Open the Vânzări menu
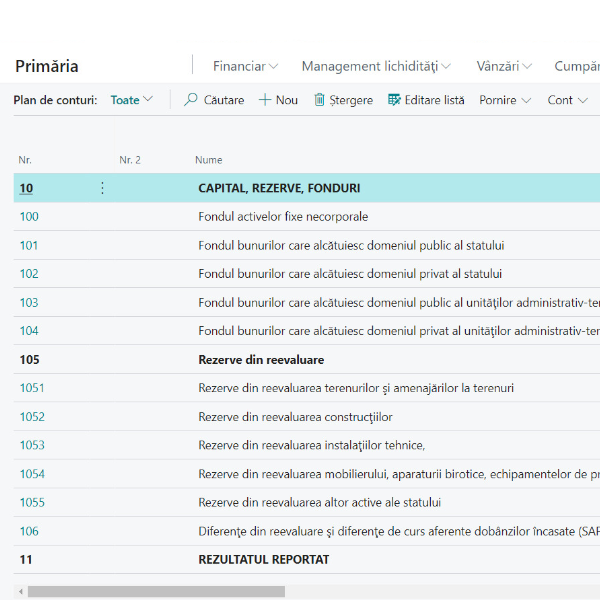The image size is (600, 600). coord(504,66)
